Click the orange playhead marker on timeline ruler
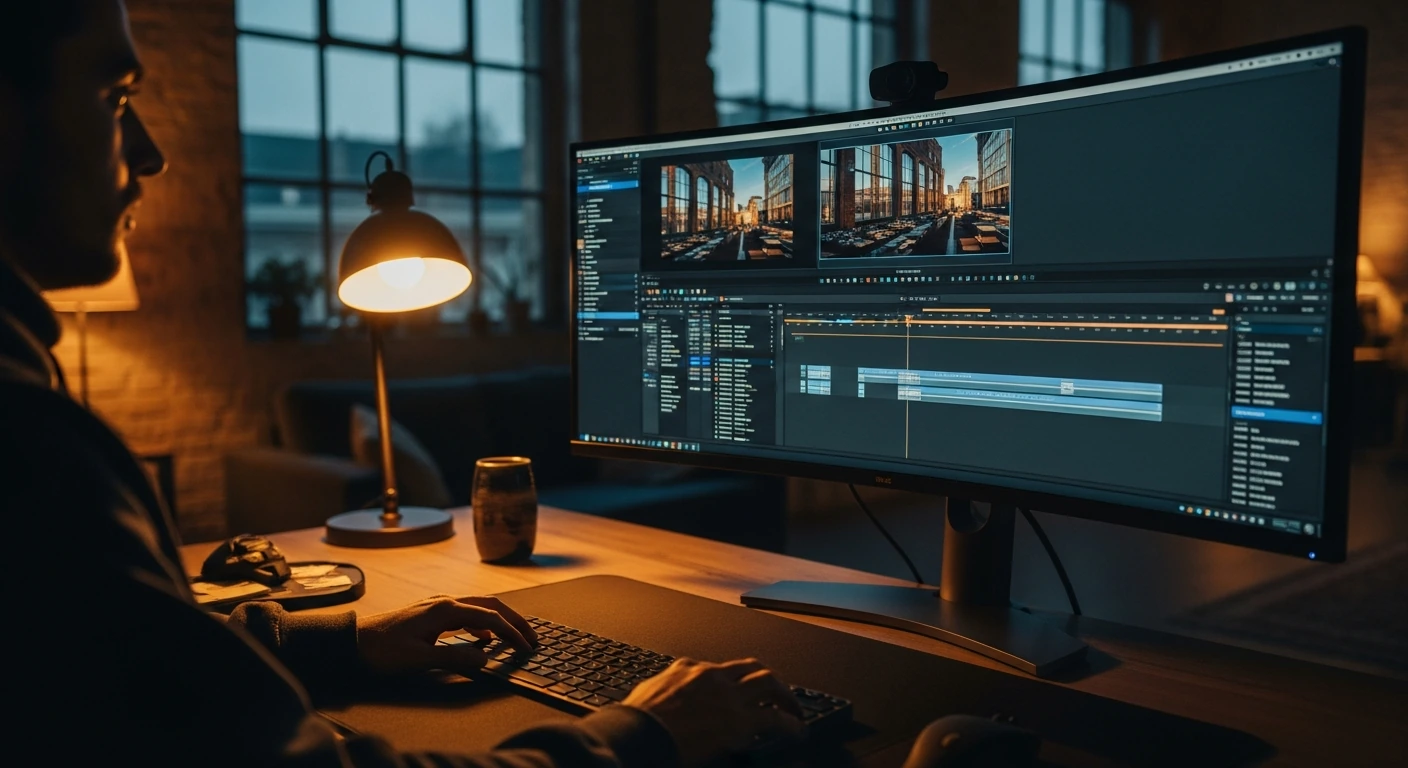 pos(908,320)
